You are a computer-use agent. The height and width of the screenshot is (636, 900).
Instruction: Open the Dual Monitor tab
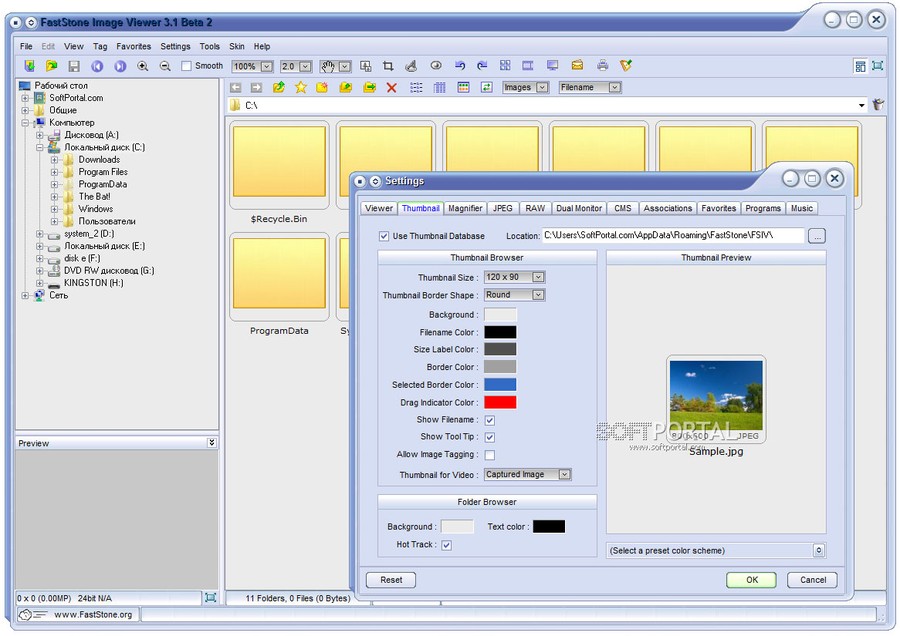[x=579, y=208]
